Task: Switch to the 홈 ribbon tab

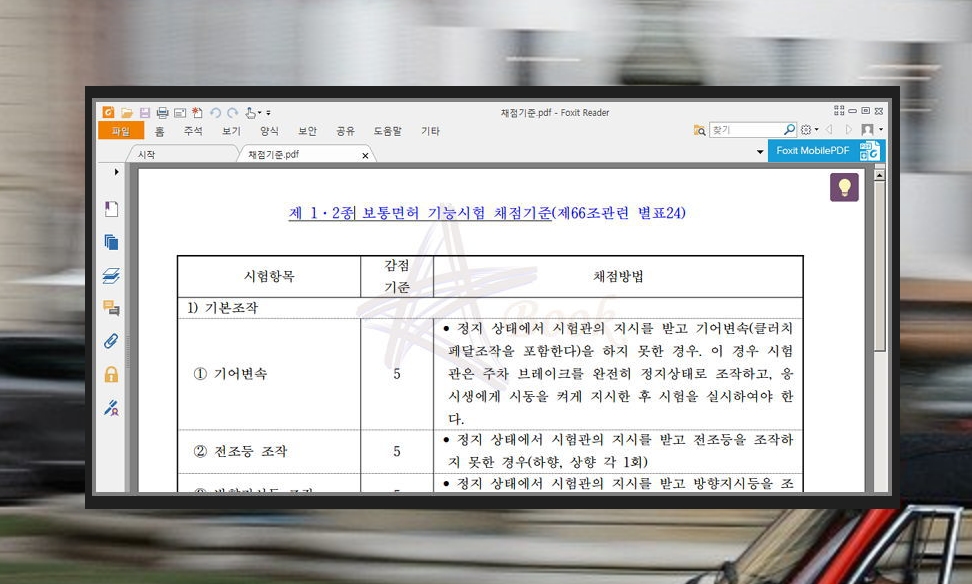Action: tap(159, 131)
